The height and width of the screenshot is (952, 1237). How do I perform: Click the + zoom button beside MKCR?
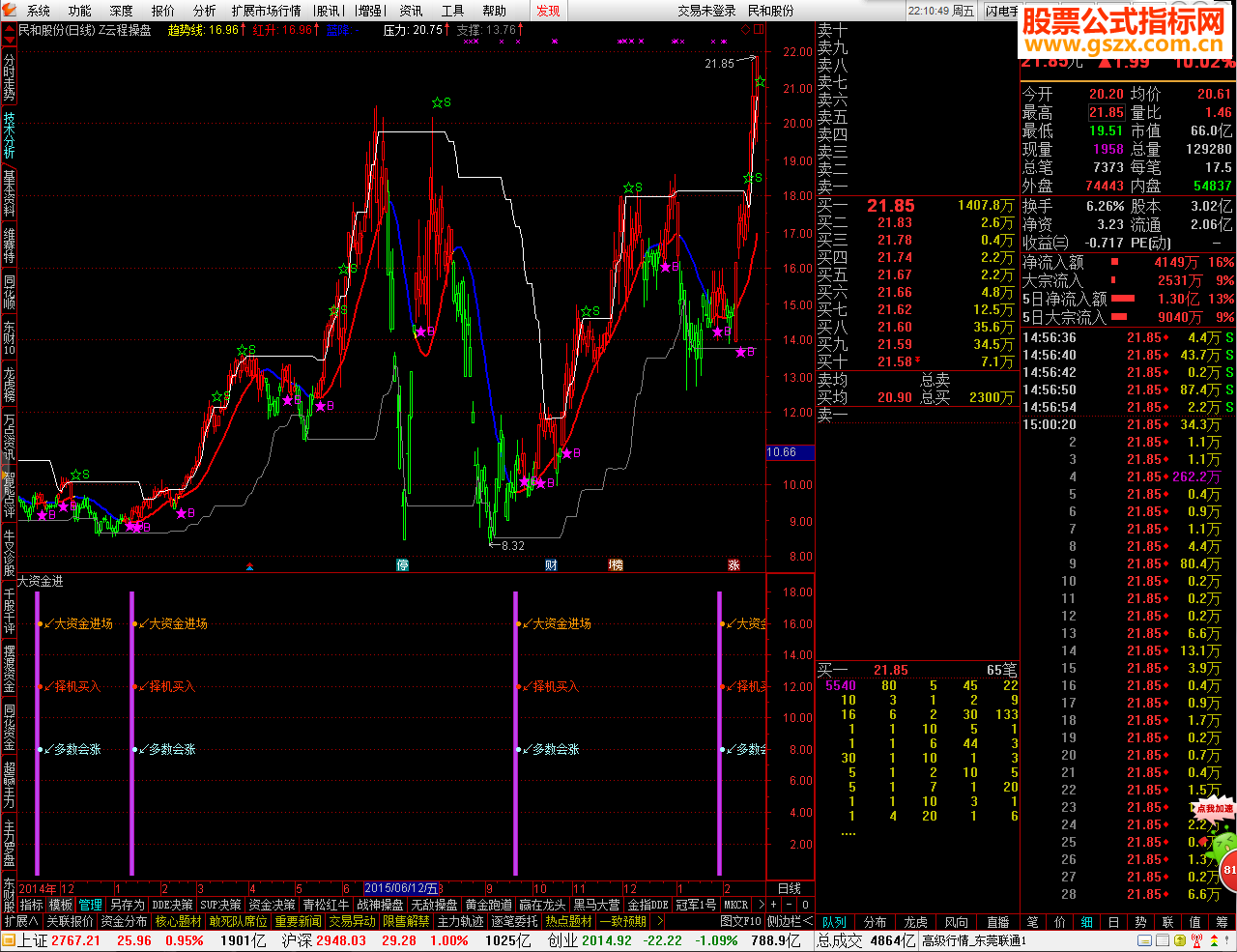pyautogui.click(x=774, y=905)
